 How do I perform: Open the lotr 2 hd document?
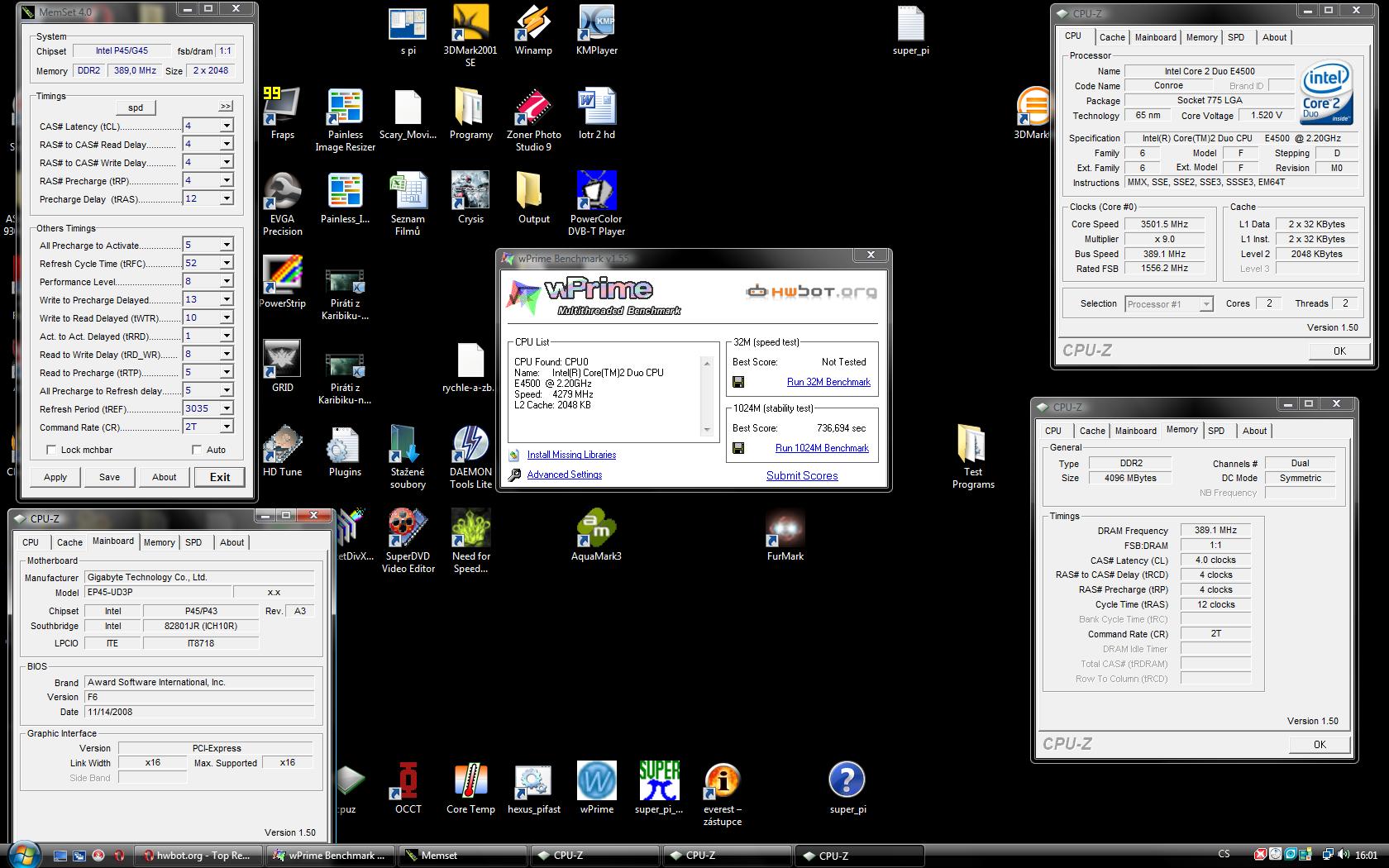[596, 115]
